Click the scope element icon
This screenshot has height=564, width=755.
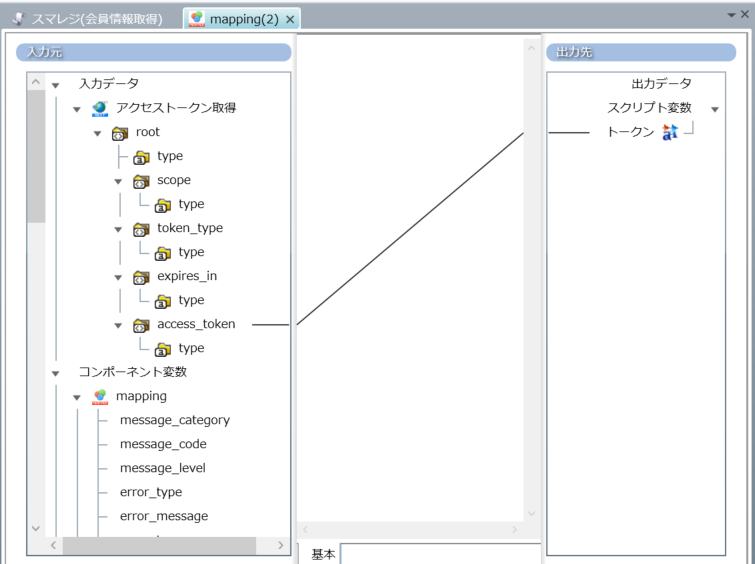pyautogui.click(x=141, y=181)
